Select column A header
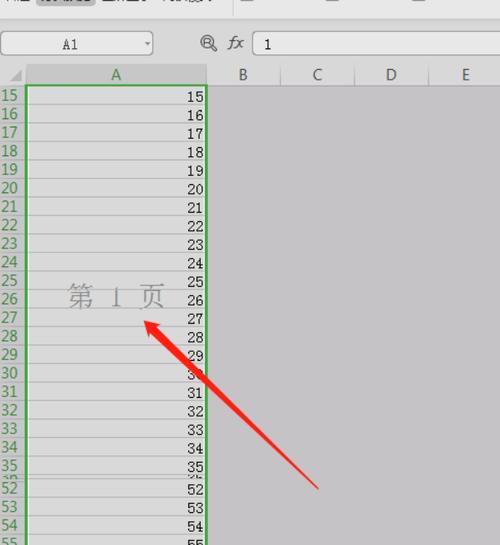500x545 pixels. (116, 75)
